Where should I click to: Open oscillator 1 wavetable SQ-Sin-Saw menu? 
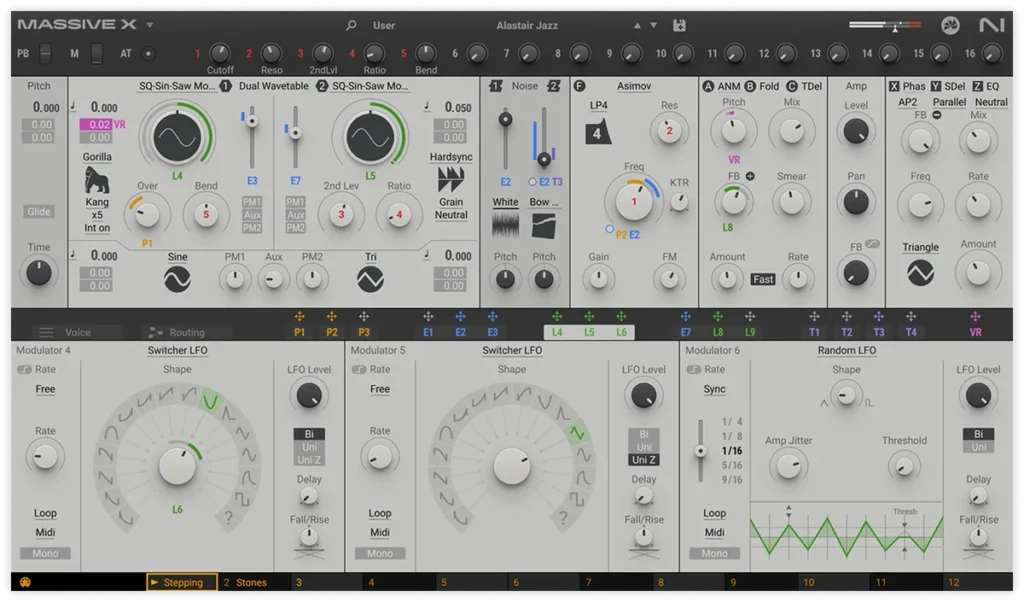(176, 86)
